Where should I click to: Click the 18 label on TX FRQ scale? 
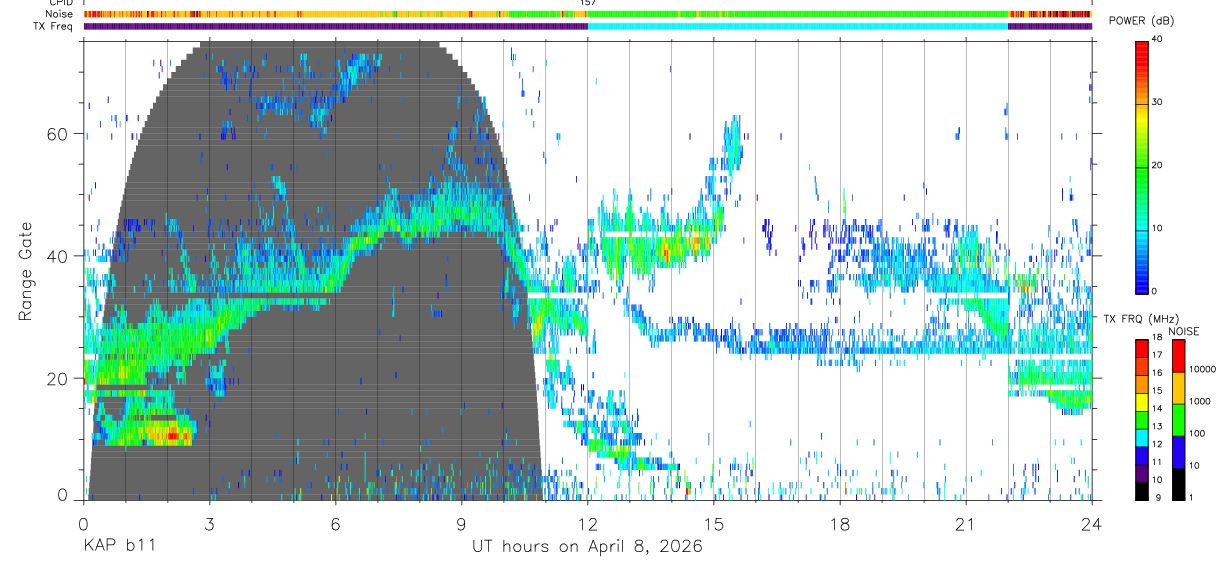click(1158, 339)
